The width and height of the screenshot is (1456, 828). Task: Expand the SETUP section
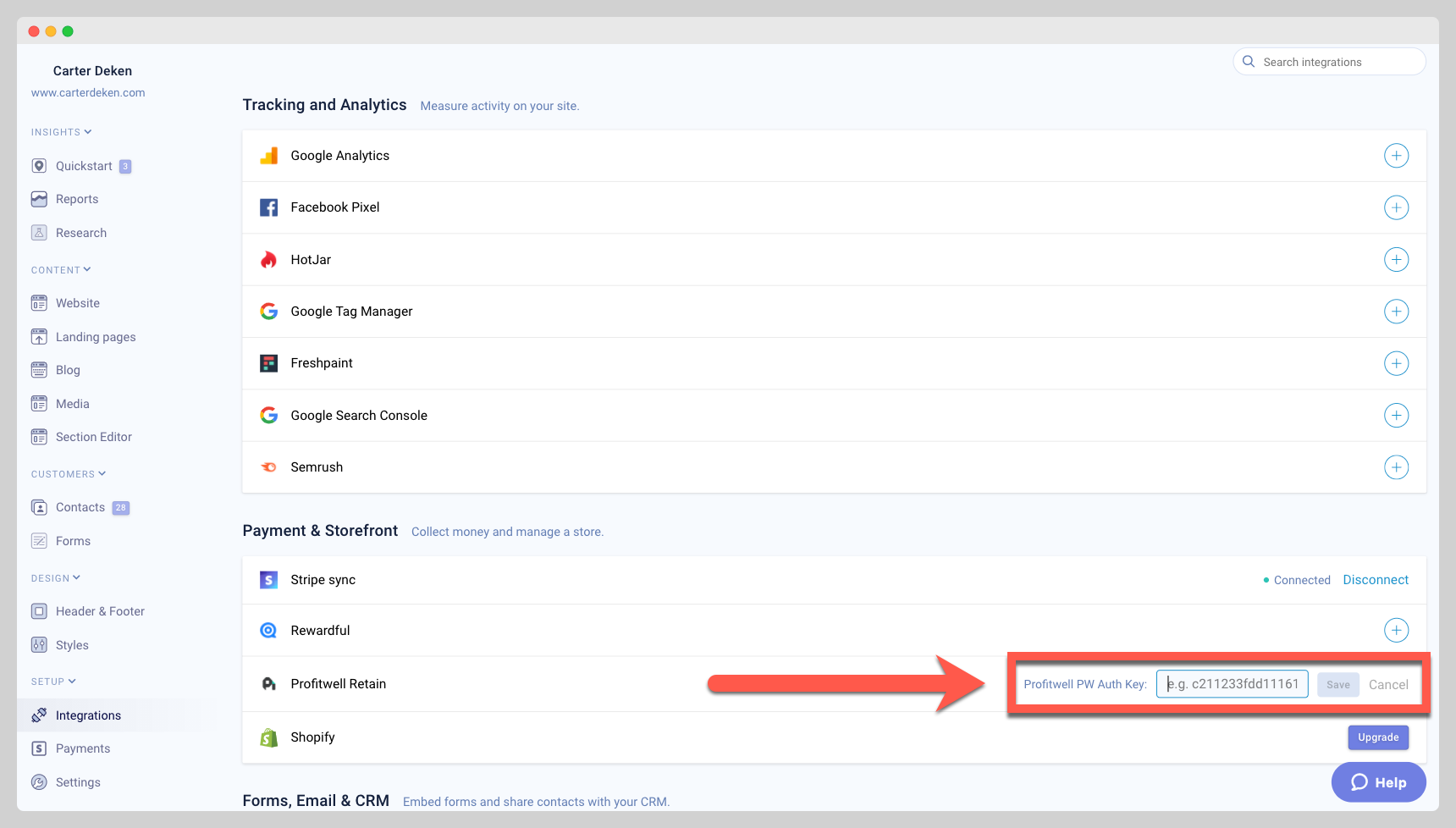[52, 681]
